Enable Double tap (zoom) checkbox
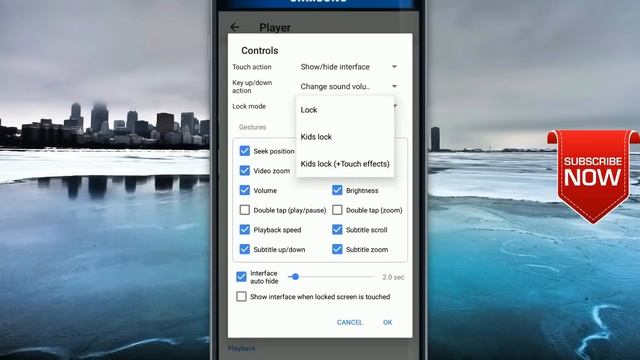 (337, 210)
